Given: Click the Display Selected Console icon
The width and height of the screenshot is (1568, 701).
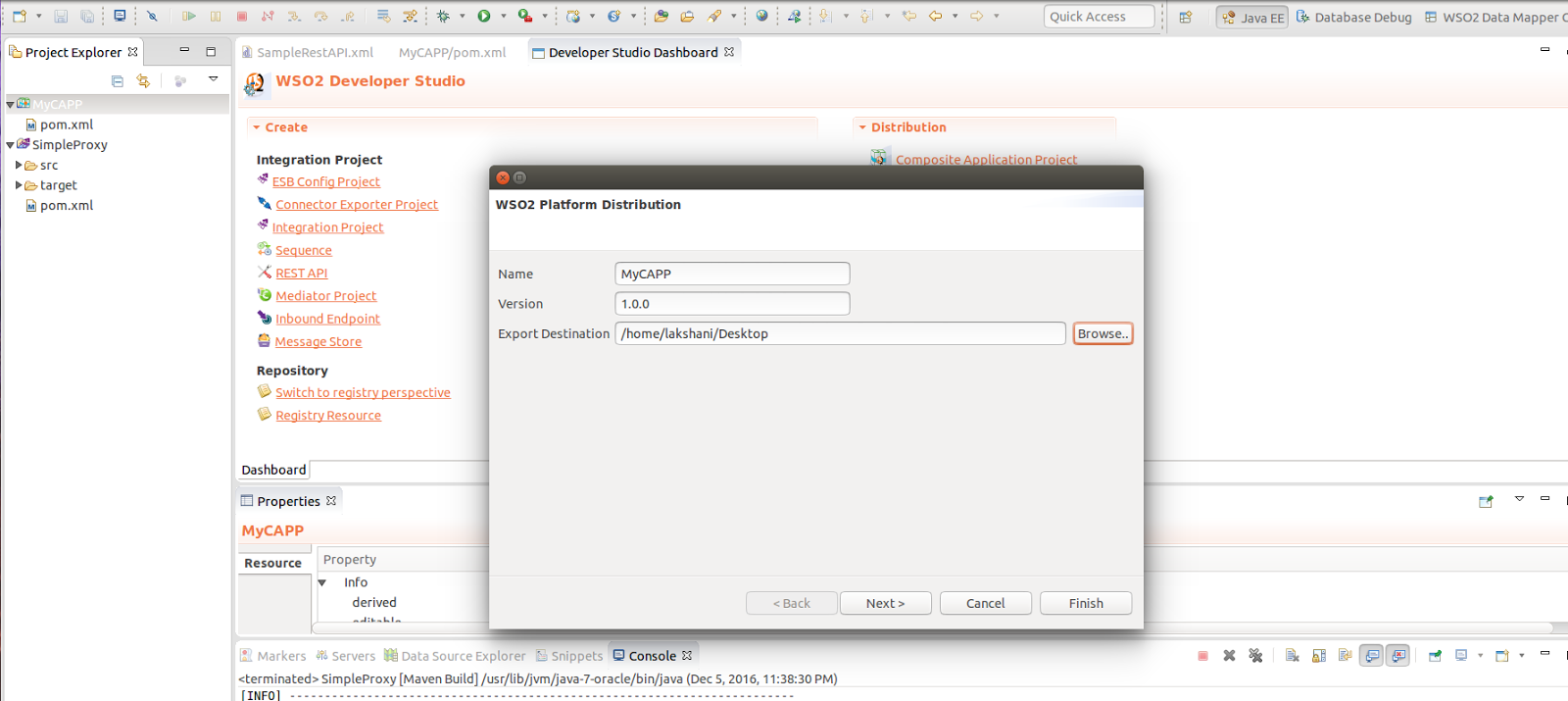Looking at the screenshot, I should click(x=1461, y=656).
